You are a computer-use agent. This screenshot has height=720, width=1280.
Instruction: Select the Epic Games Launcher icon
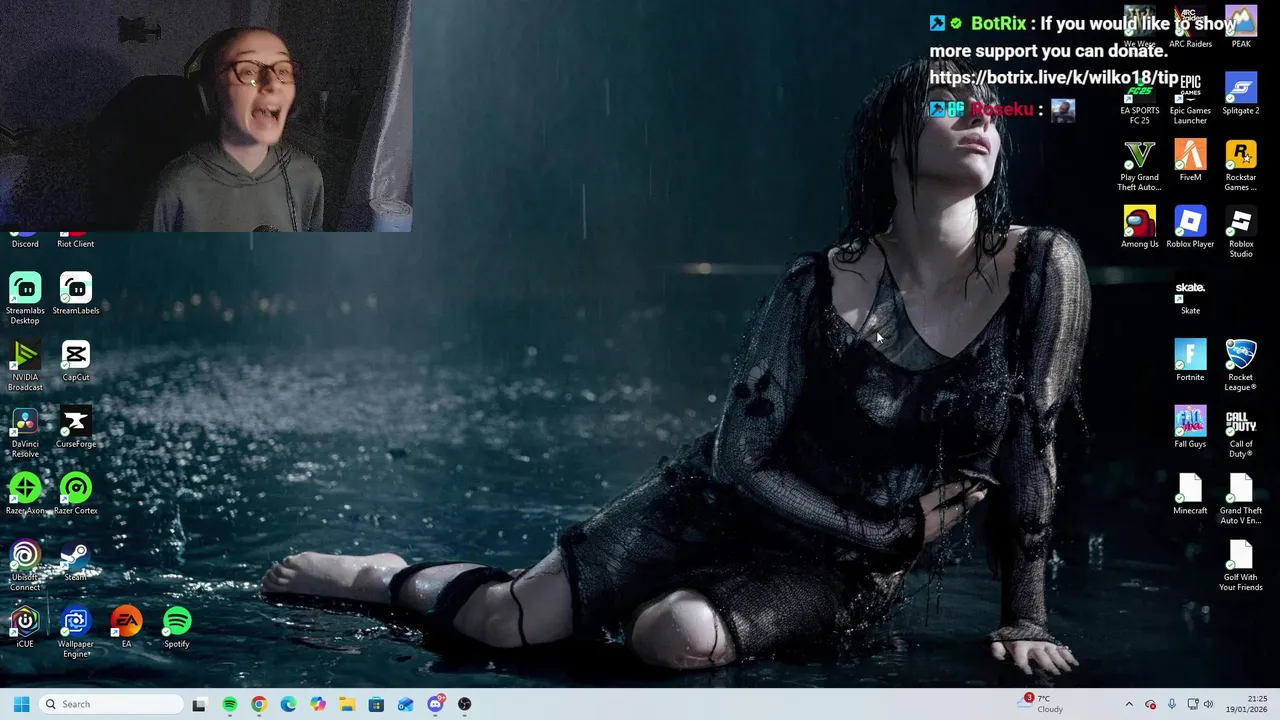pyautogui.click(x=1190, y=99)
